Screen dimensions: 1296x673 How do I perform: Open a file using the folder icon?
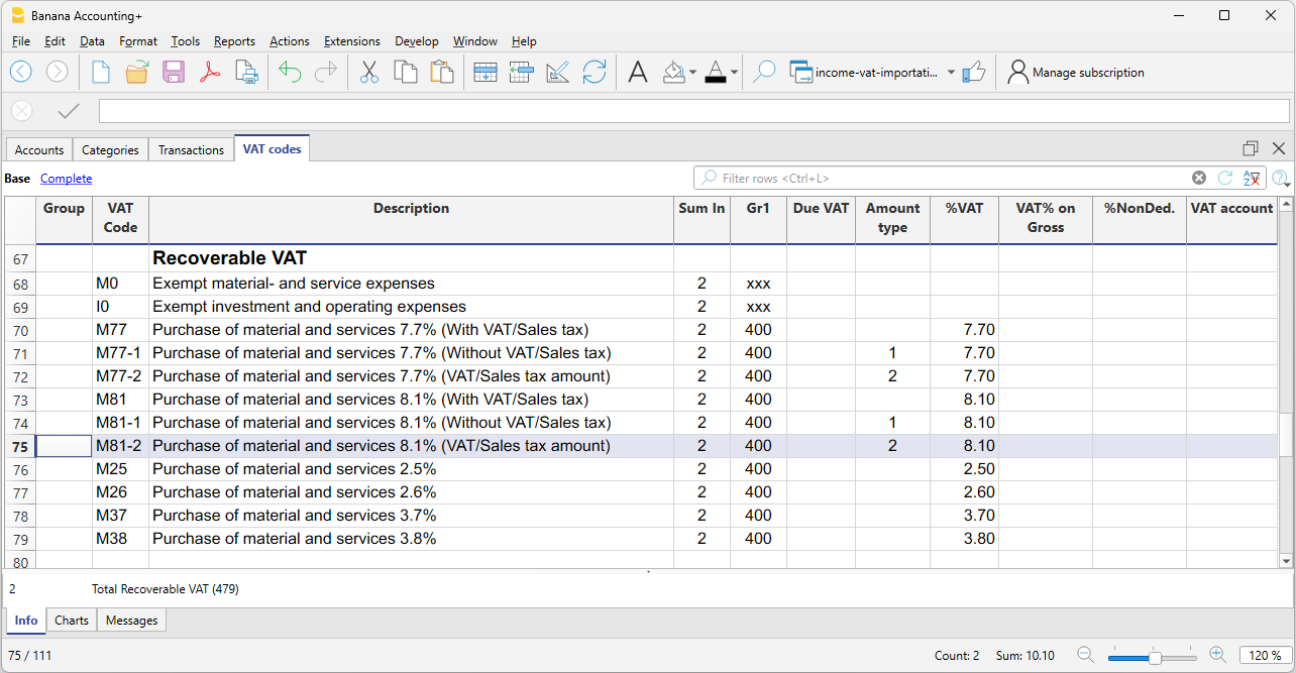pos(137,72)
